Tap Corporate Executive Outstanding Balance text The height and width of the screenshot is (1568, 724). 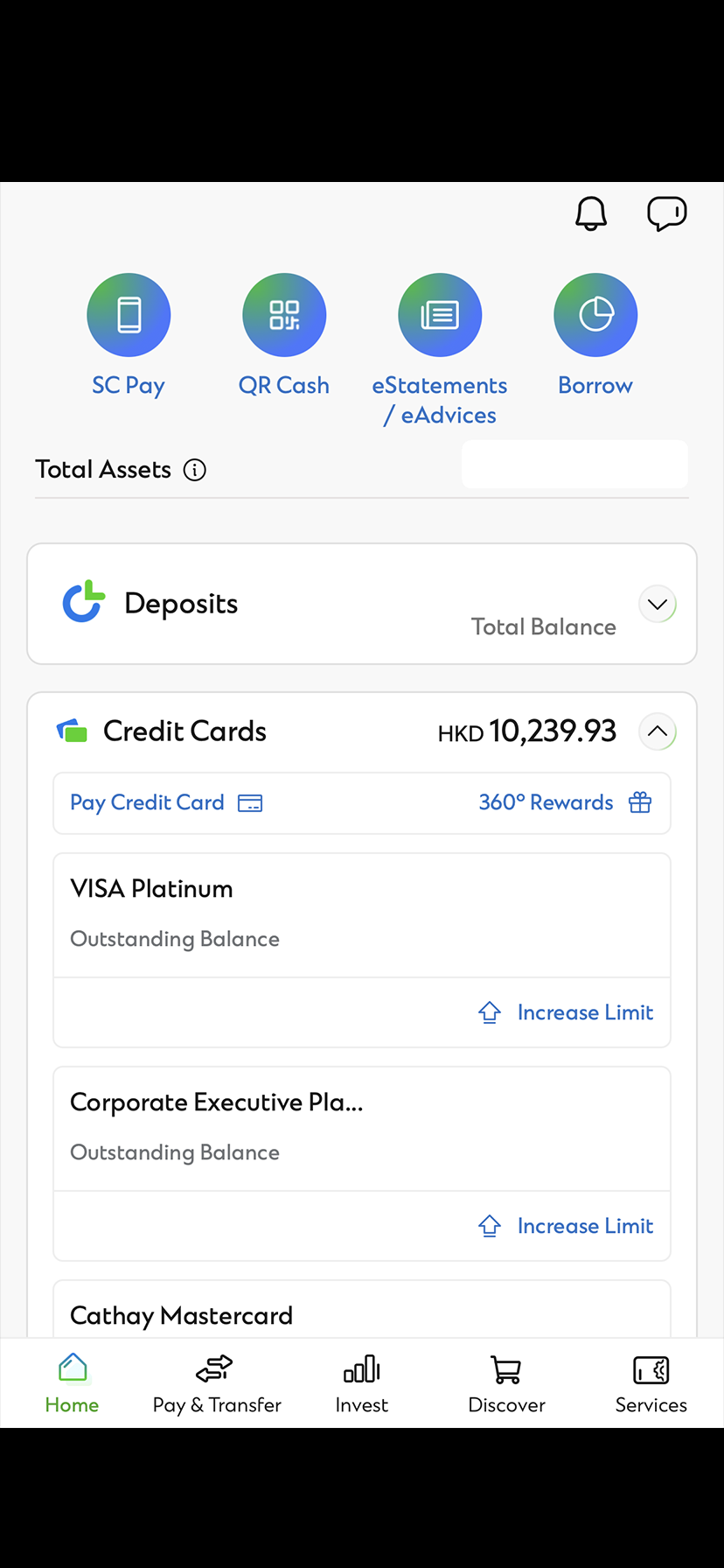175,1153
